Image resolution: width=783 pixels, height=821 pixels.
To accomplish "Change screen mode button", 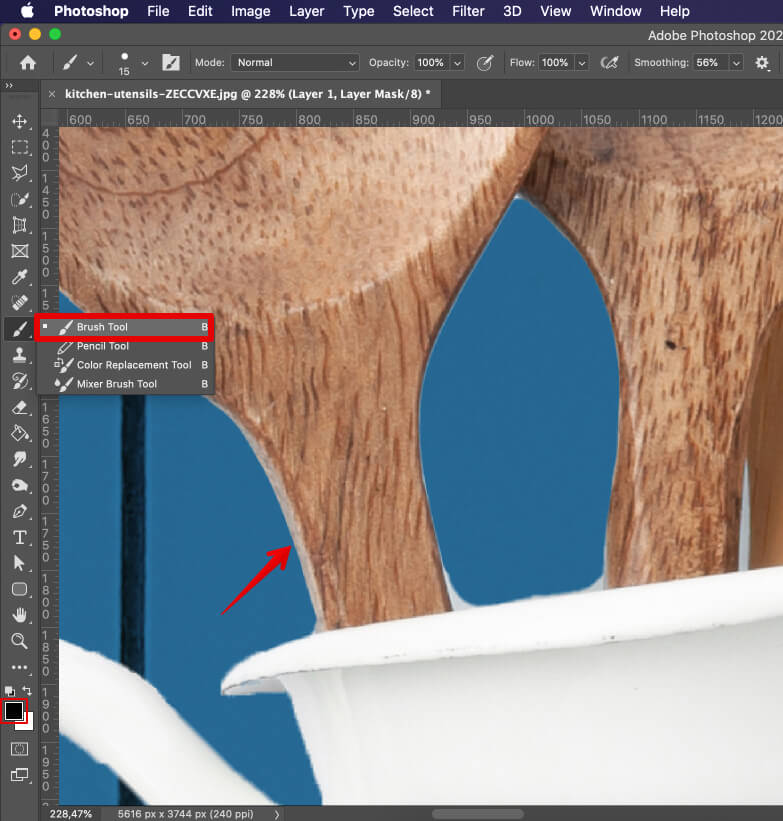I will (20, 775).
